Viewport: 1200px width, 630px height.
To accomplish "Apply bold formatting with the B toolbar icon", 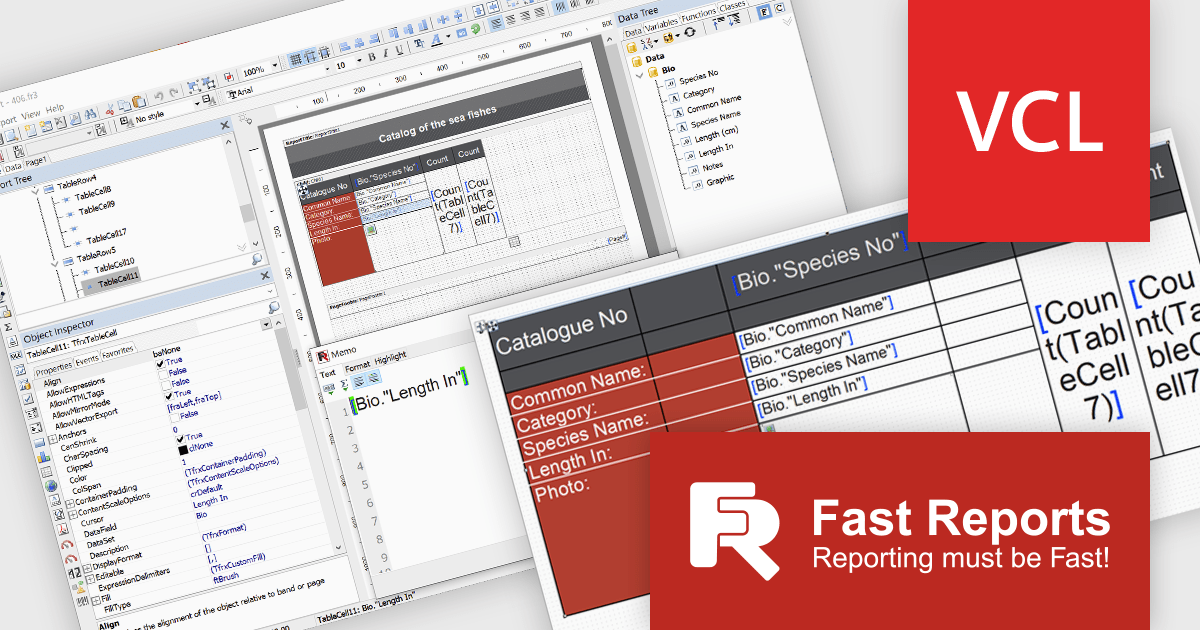I will (x=372, y=56).
